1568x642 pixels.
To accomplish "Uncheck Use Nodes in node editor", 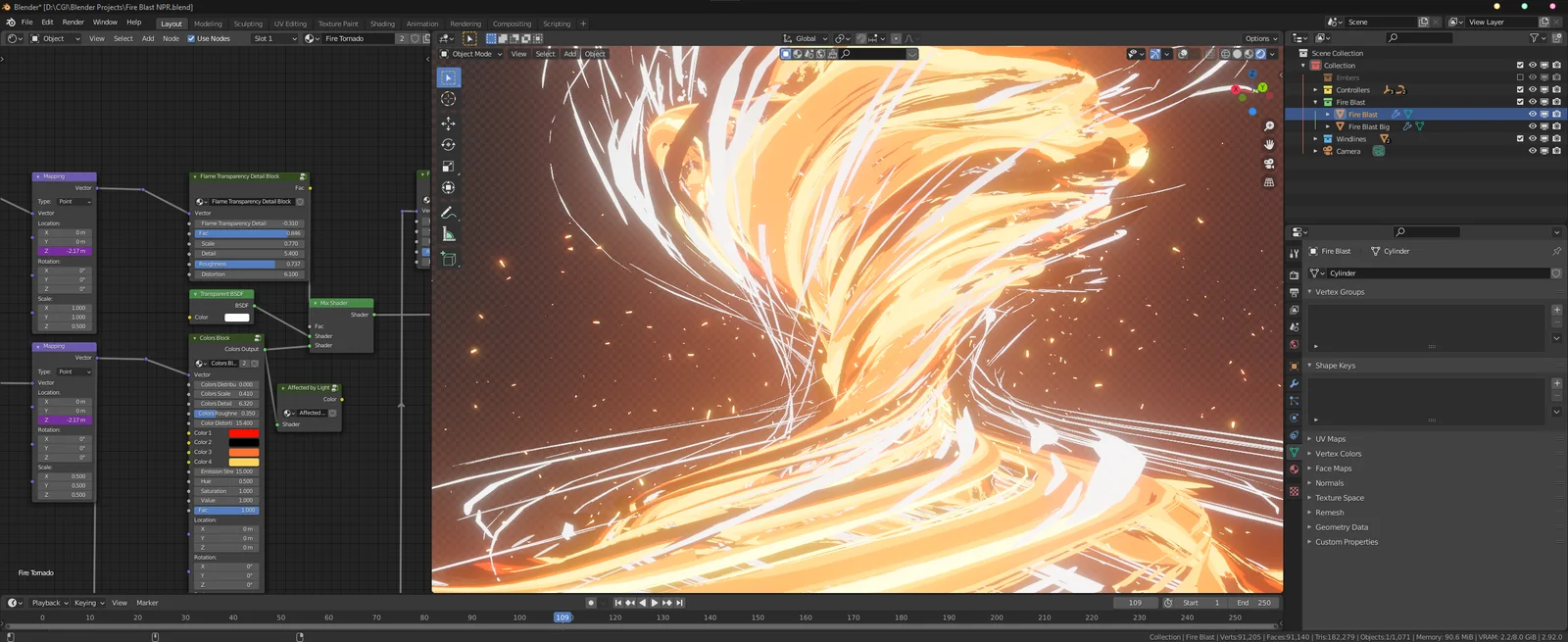I will [192, 39].
